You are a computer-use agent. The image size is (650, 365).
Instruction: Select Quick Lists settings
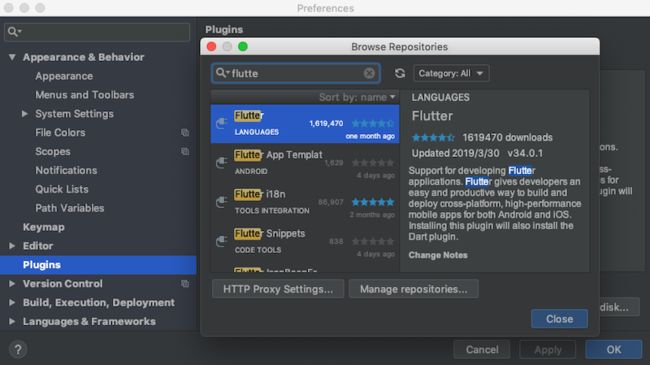[62, 189]
